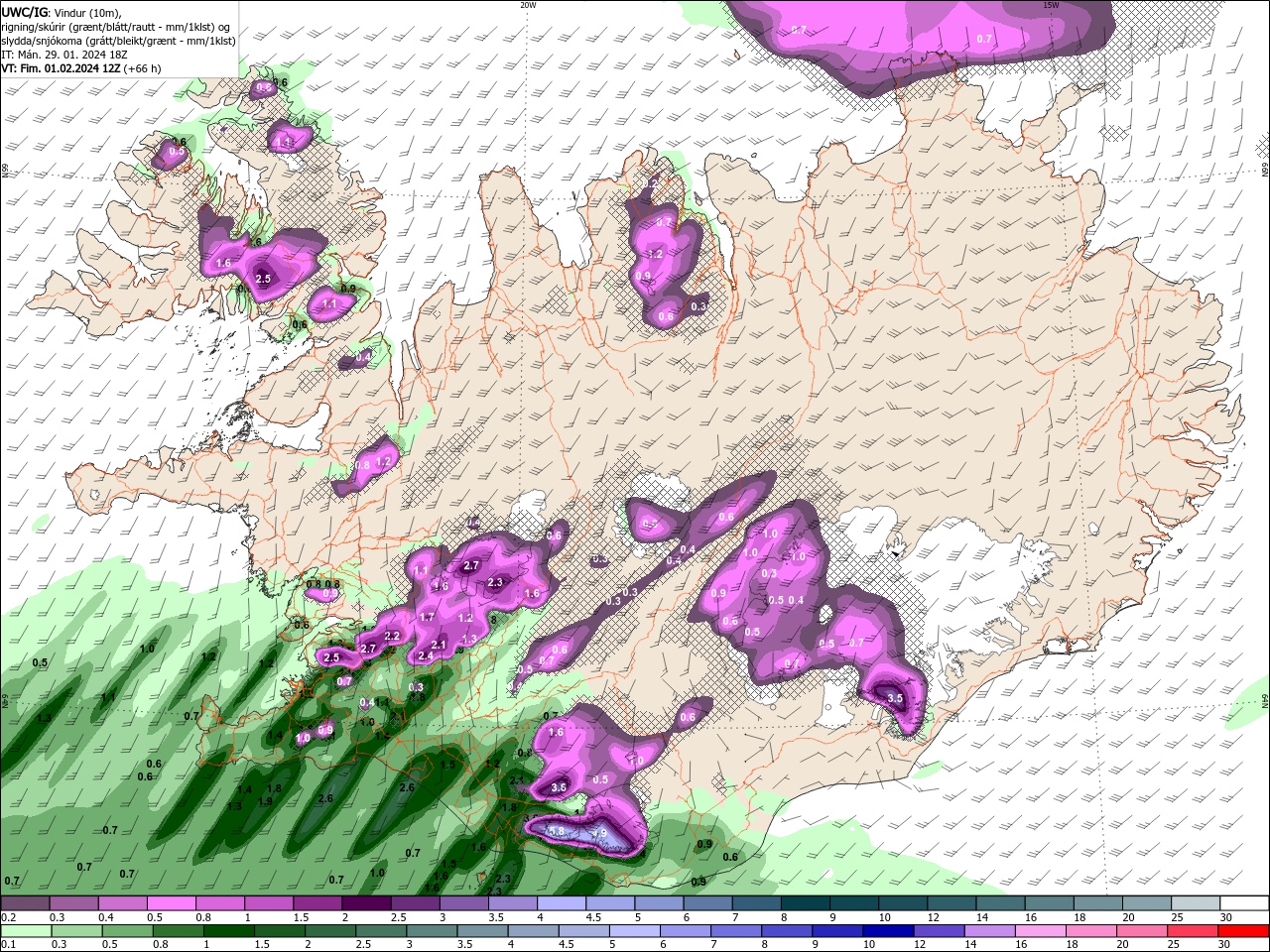Image resolution: width=1270 pixels, height=952 pixels.
Task: Select the '18' label under the lower legend
Action: [1072, 945]
